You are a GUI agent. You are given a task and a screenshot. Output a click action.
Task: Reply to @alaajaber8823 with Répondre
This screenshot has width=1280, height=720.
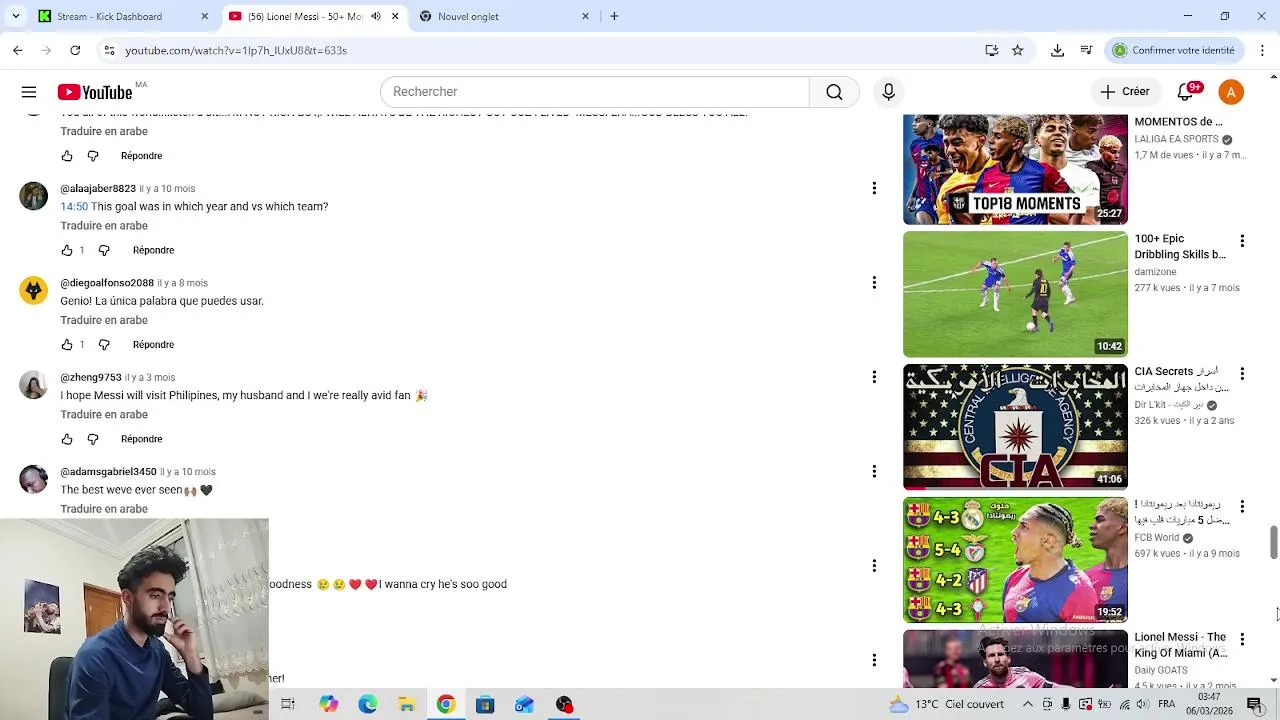(x=153, y=250)
